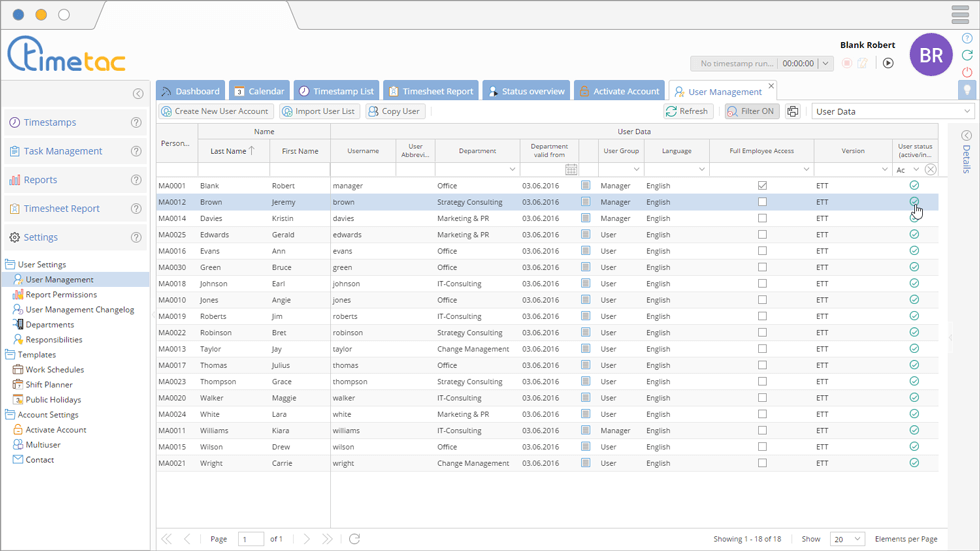
Task: Click the lightbulb tips icon
Action: coord(967,90)
